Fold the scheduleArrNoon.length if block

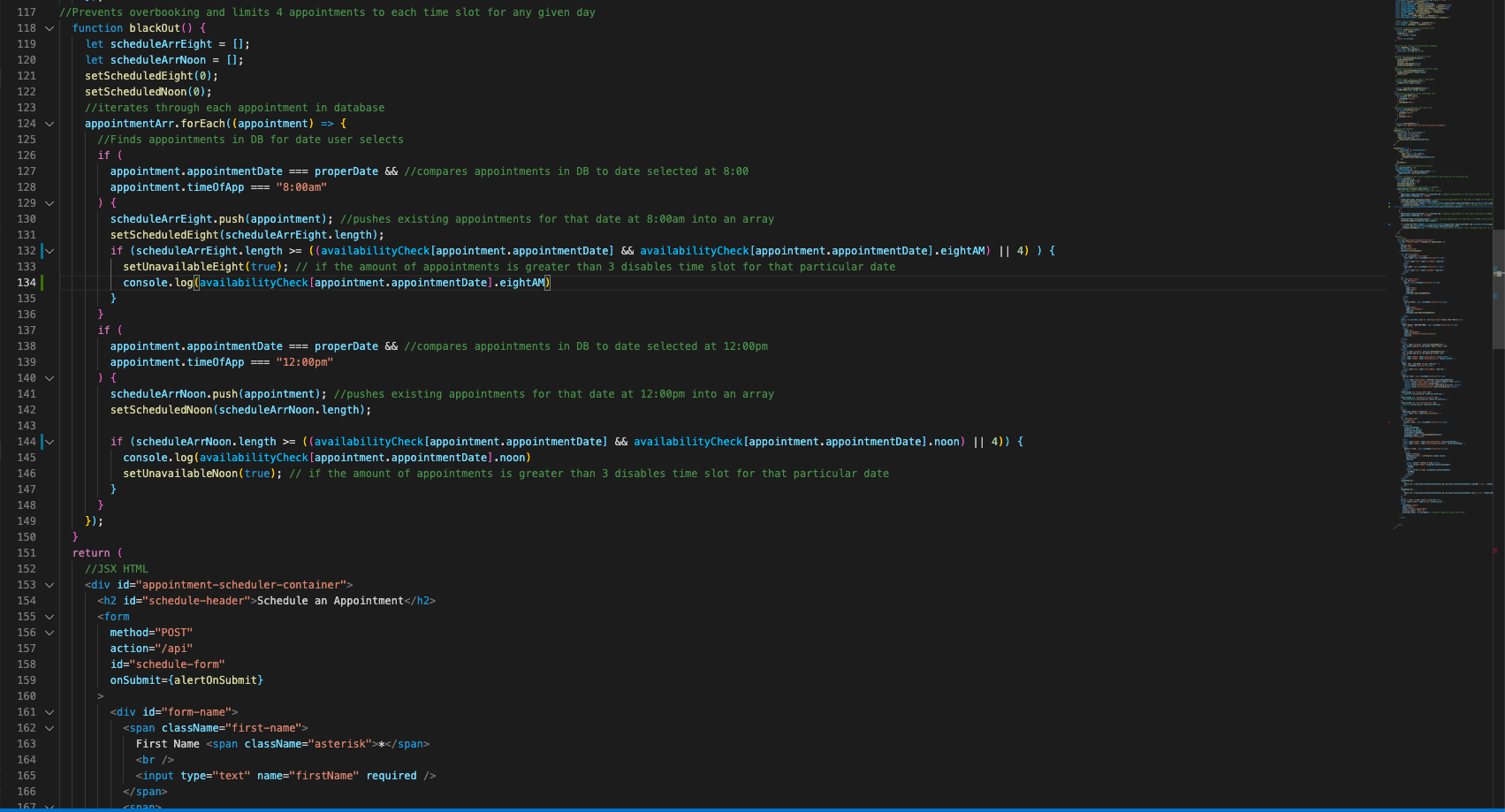(49, 442)
